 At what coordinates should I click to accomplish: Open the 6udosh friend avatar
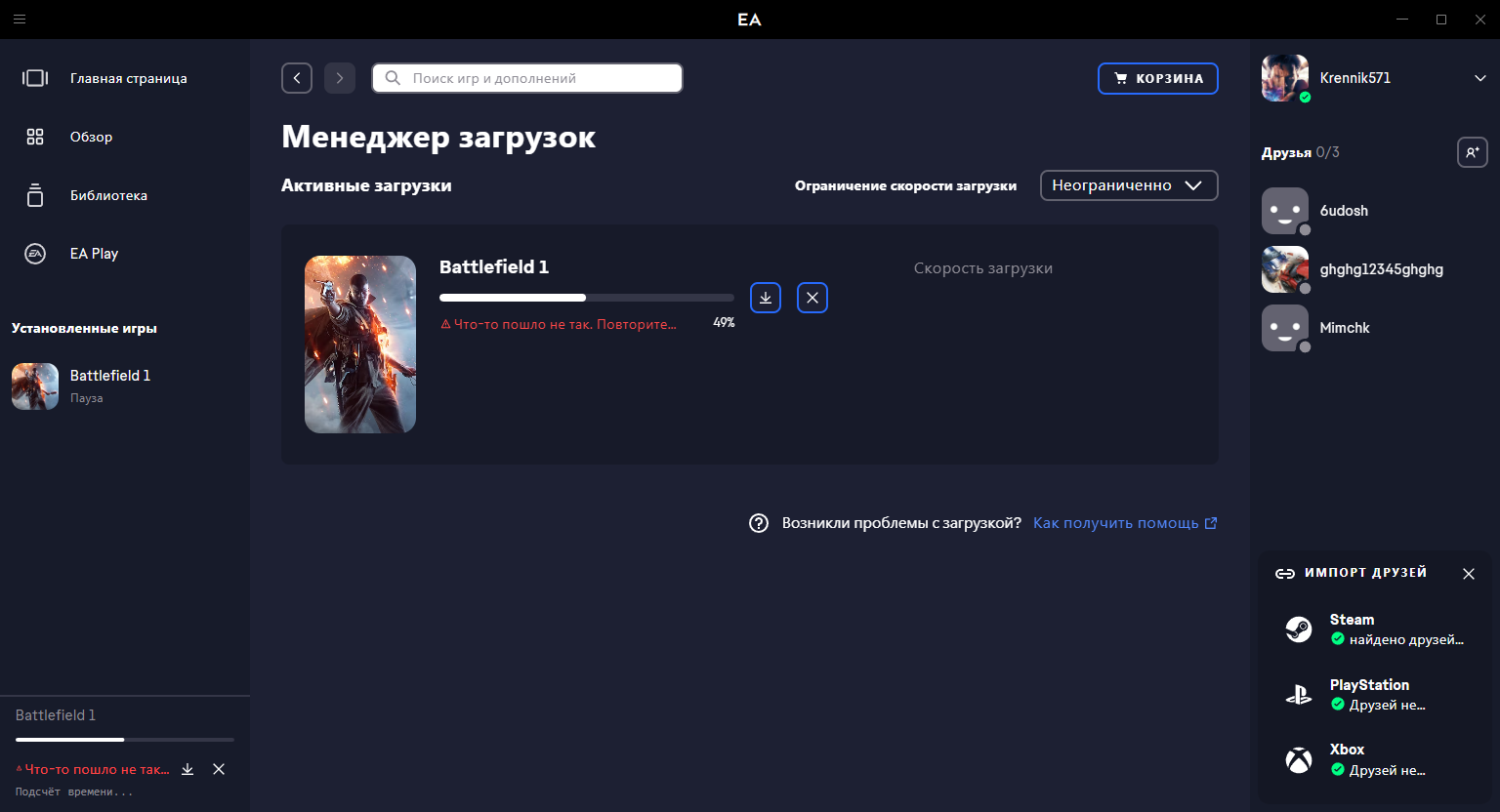(x=1285, y=211)
